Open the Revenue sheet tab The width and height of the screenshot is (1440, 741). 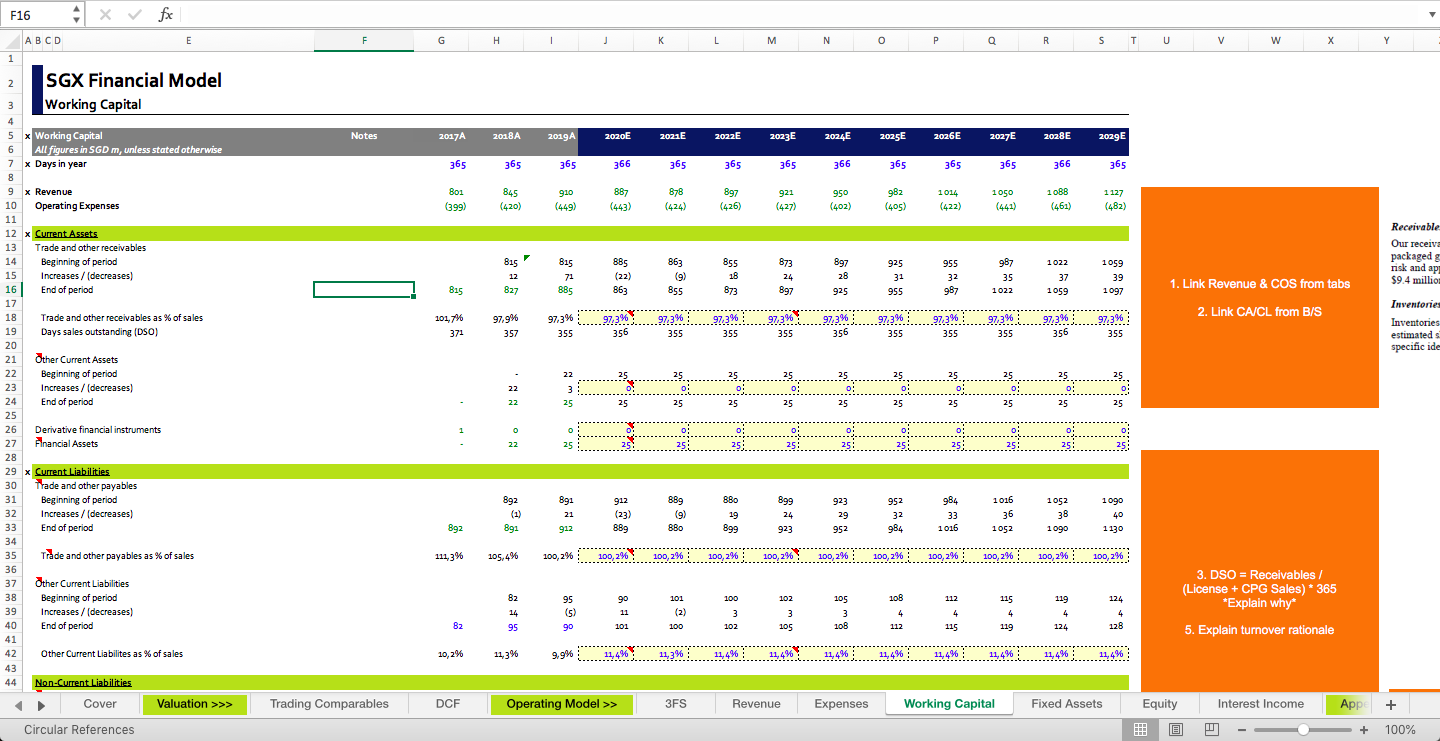[756, 704]
